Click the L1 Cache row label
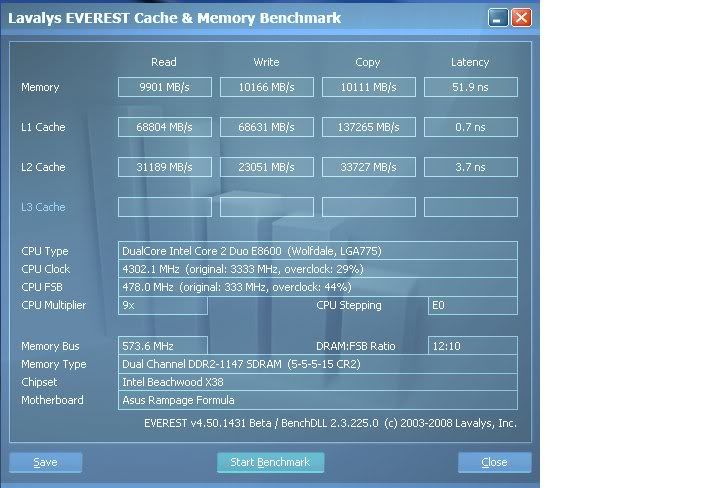 coord(43,127)
